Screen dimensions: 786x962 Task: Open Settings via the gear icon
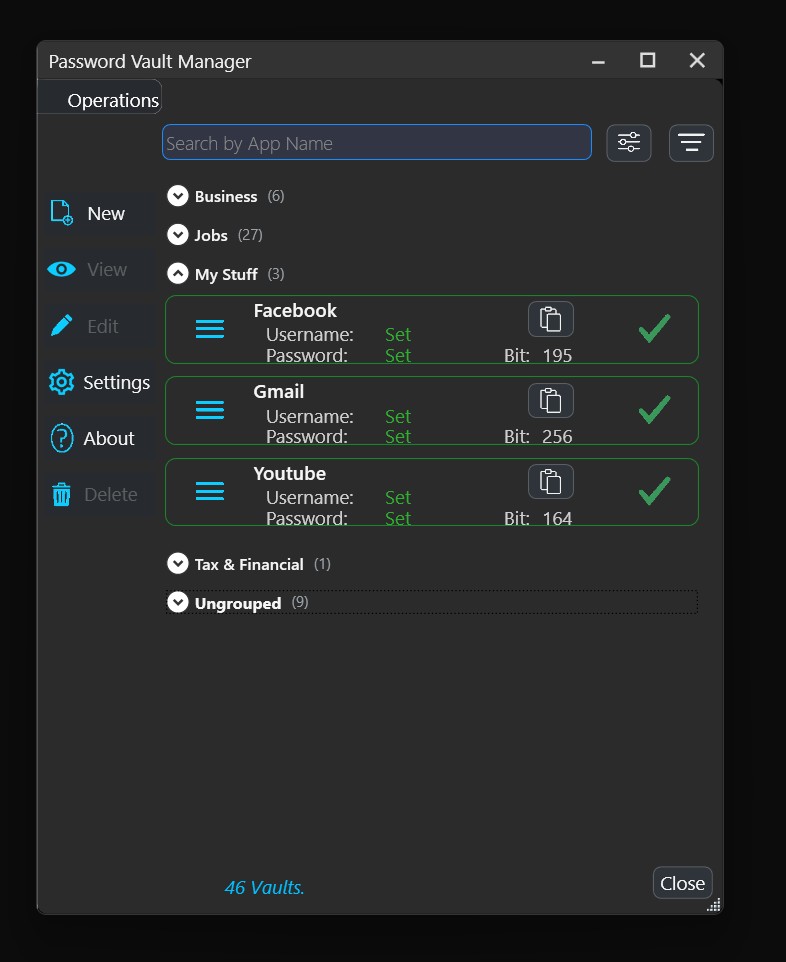[x=61, y=382]
